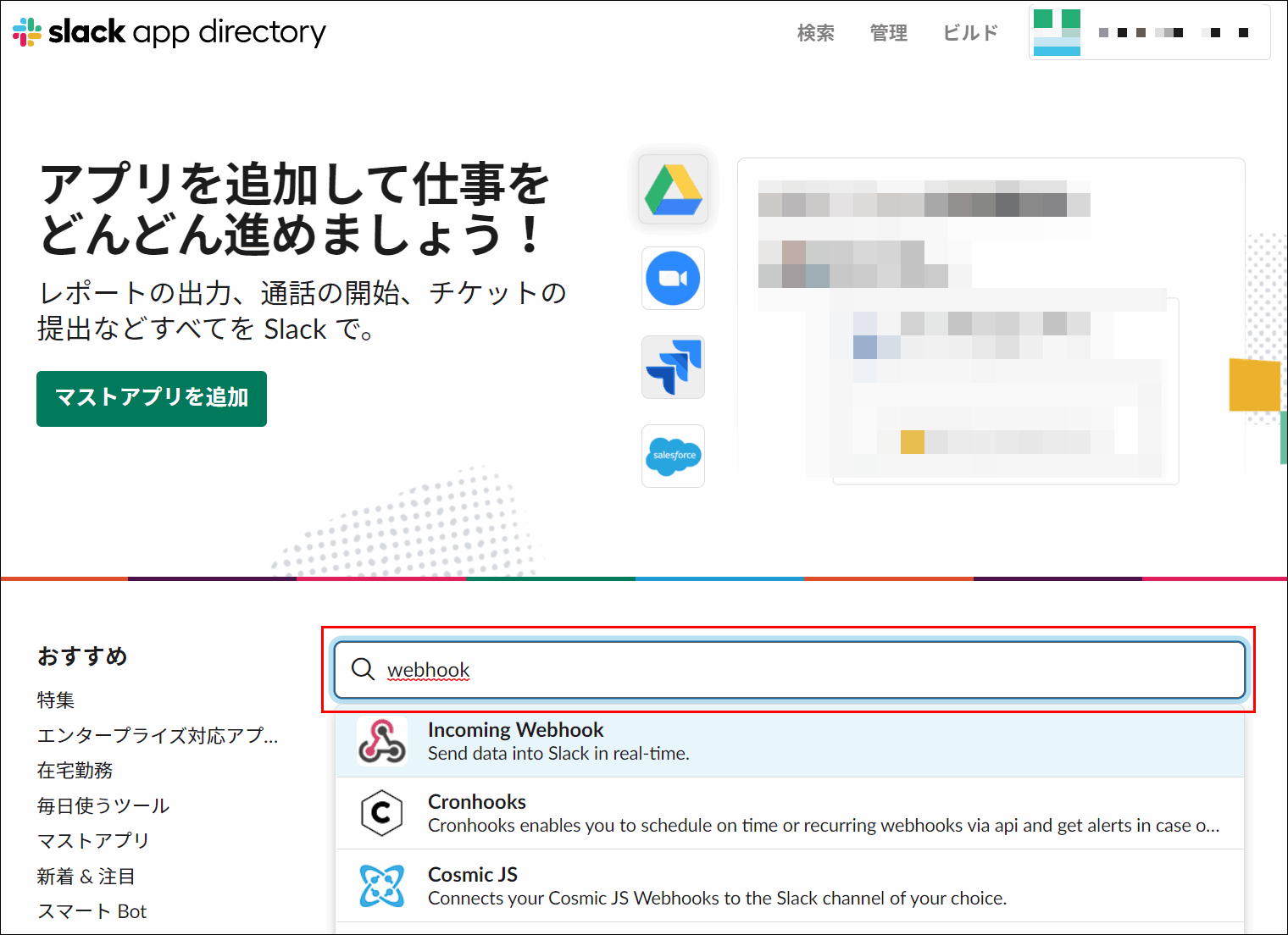
Task: Open the 在宅勤務 category
Action: tap(75, 770)
